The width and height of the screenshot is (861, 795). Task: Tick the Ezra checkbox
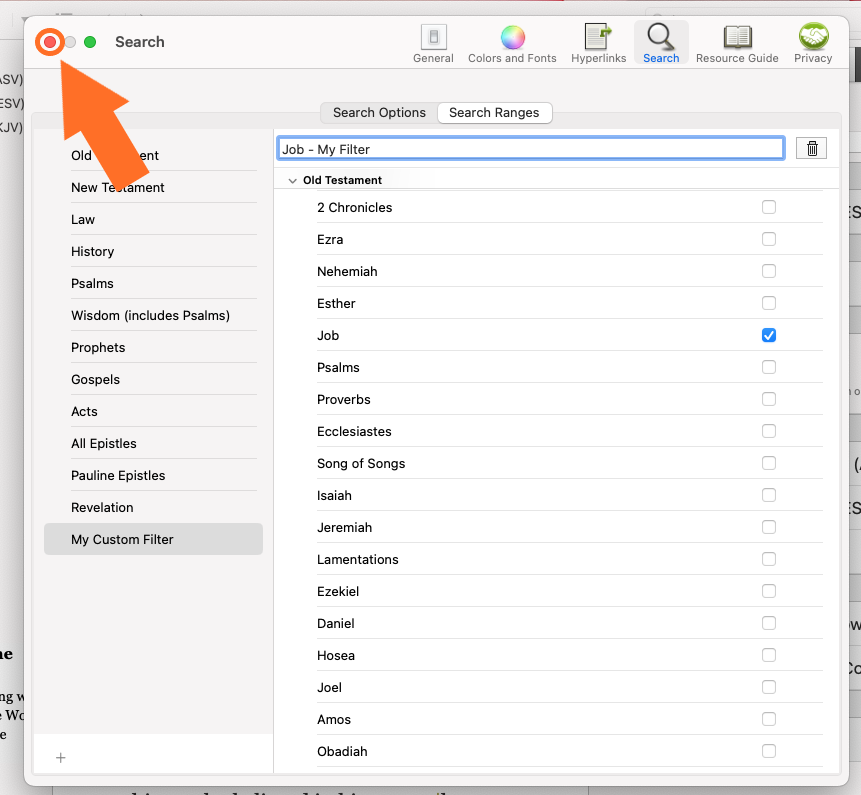(x=769, y=240)
